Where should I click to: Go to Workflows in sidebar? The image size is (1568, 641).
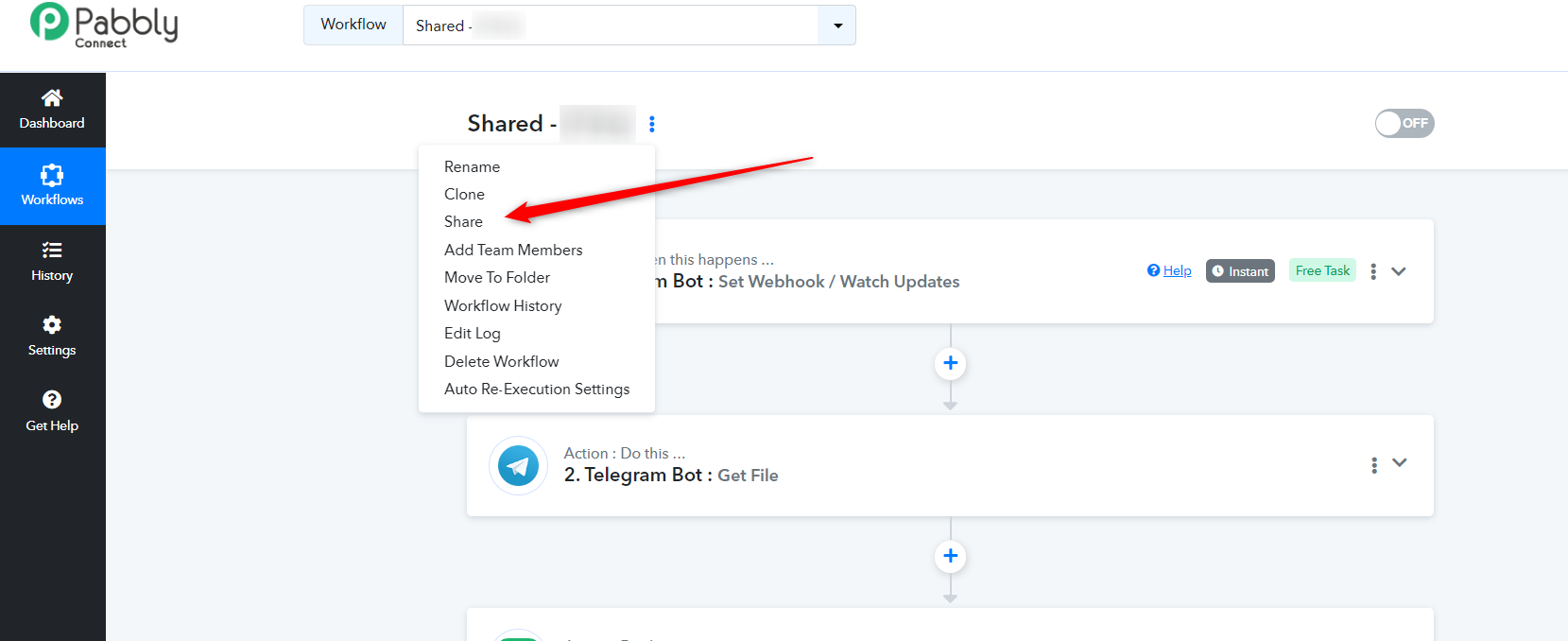[x=52, y=185]
